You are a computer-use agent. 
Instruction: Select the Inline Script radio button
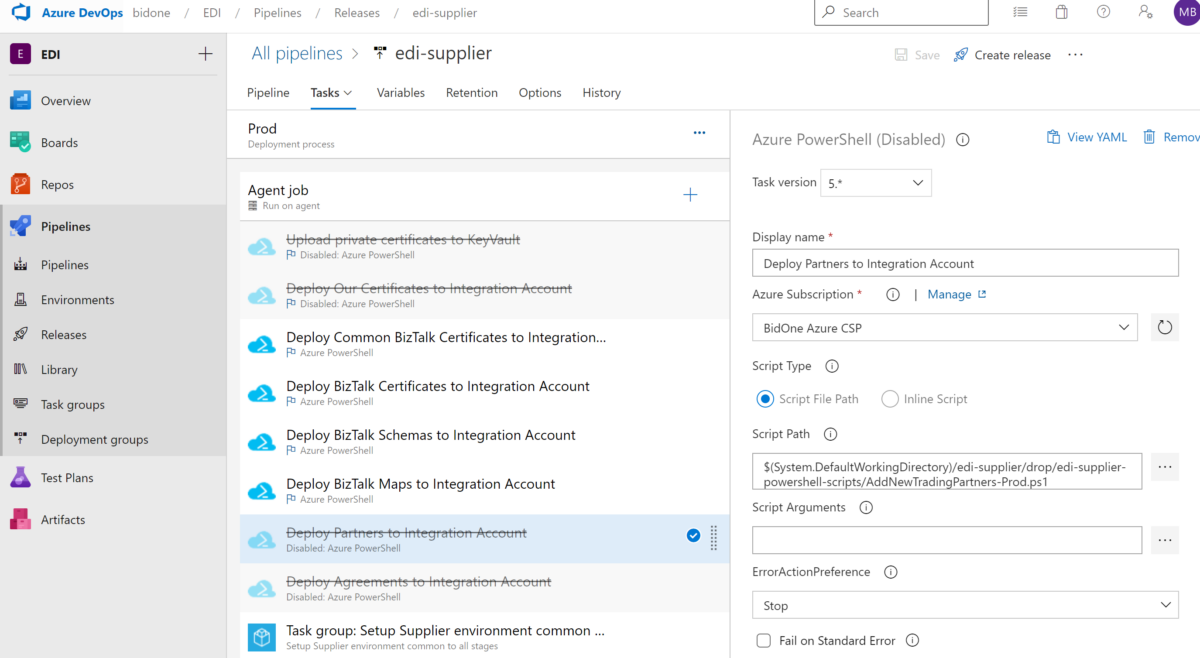click(889, 398)
